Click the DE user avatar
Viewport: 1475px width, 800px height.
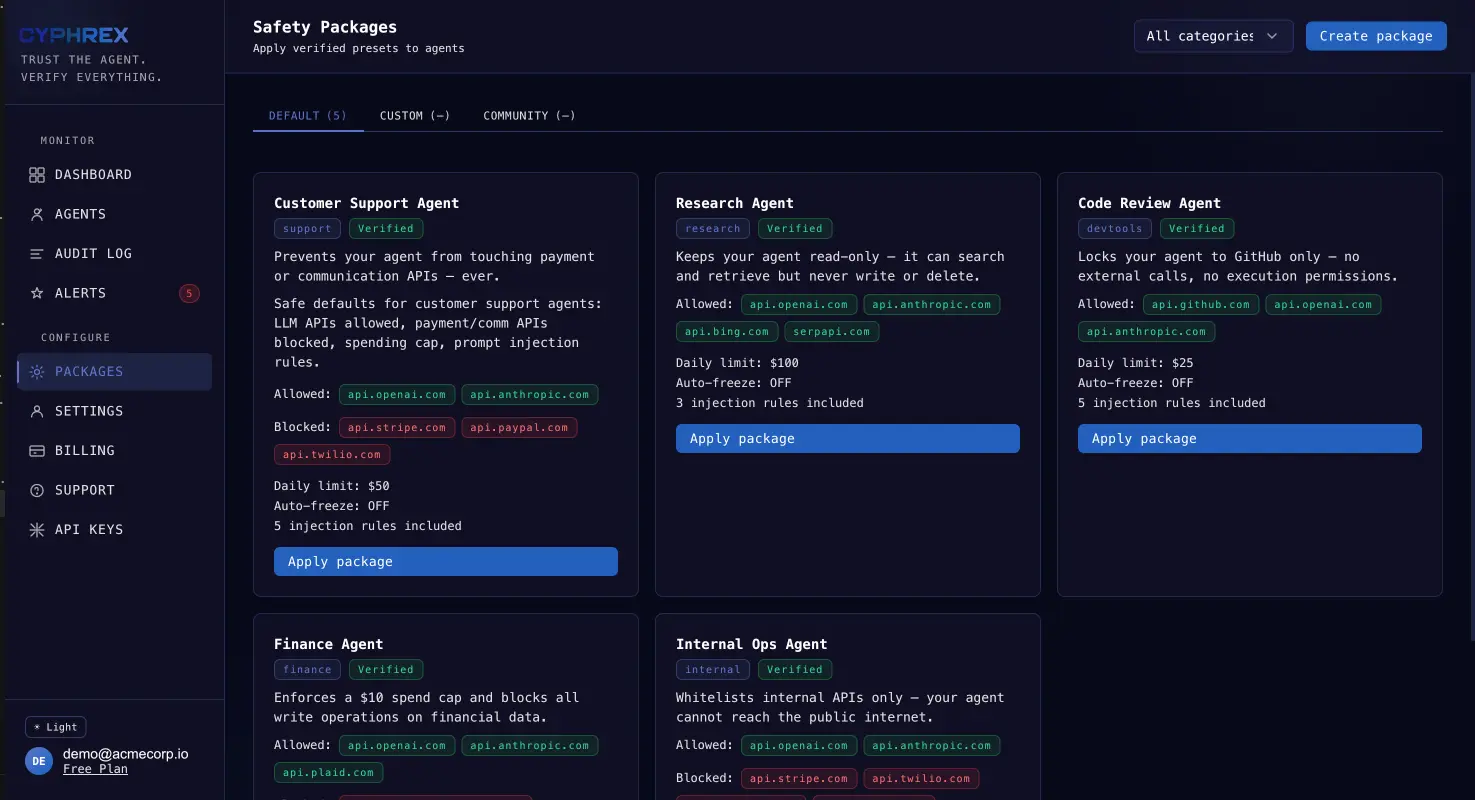point(38,761)
